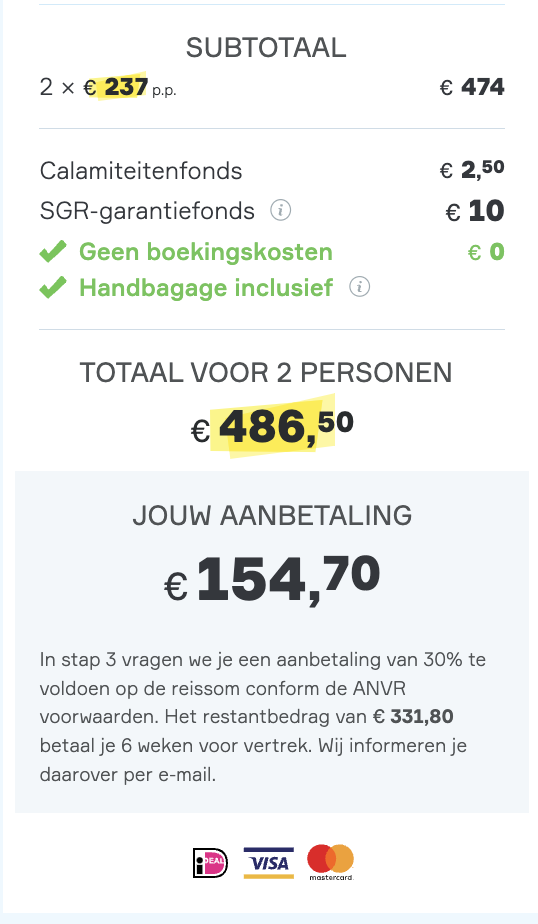The image size is (538, 924).
Task: Open the SGR-garantiefonds info icon
Action: coord(280,210)
